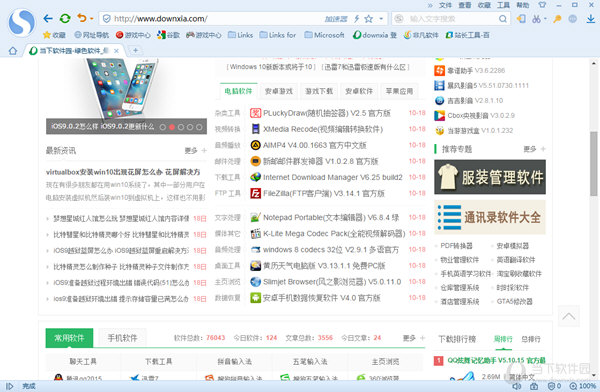The width and height of the screenshot is (600, 392).
Task: Click the shield security icon in address bar
Action: [107, 19]
